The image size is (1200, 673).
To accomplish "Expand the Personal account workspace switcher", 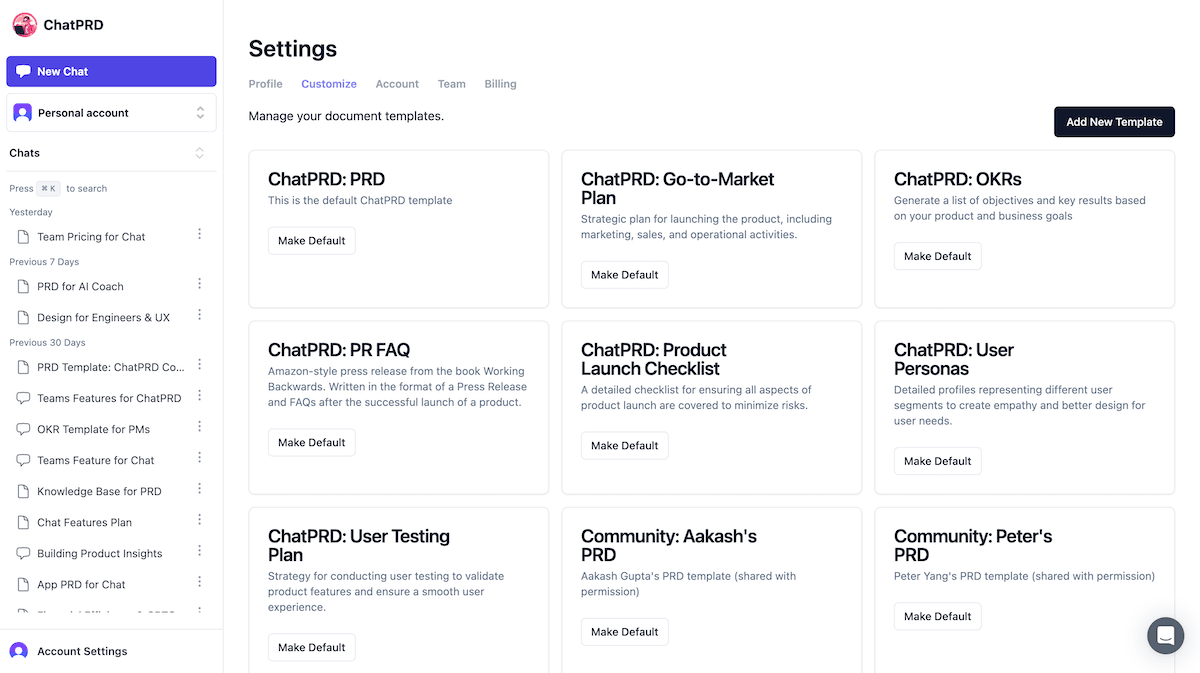I will [x=198, y=113].
